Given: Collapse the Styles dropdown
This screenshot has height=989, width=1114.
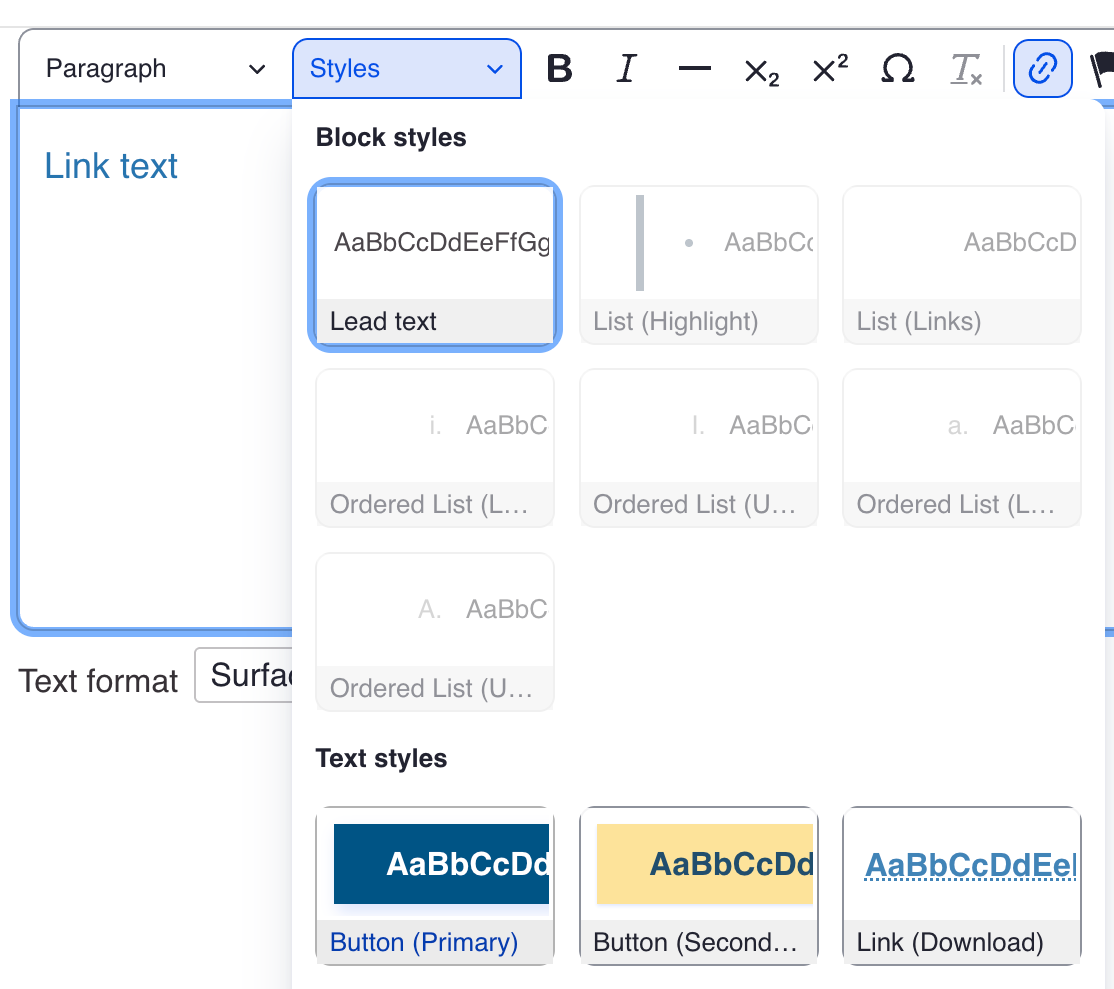Looking at the screenshot, I should 406,69.
